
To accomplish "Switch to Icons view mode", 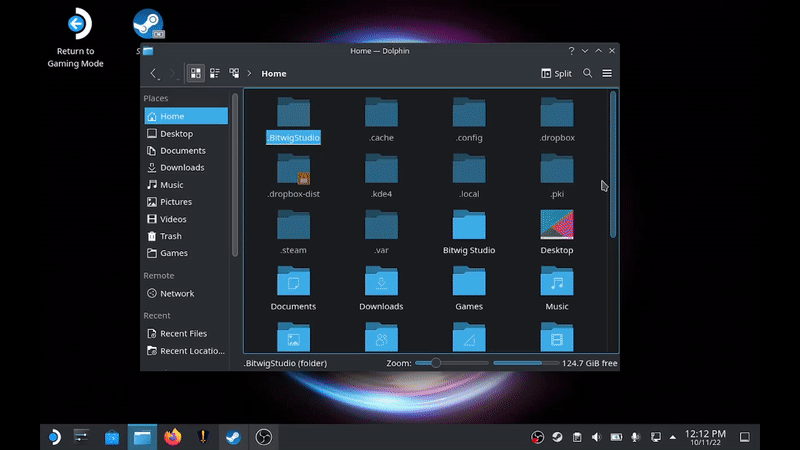I will 196,73.
